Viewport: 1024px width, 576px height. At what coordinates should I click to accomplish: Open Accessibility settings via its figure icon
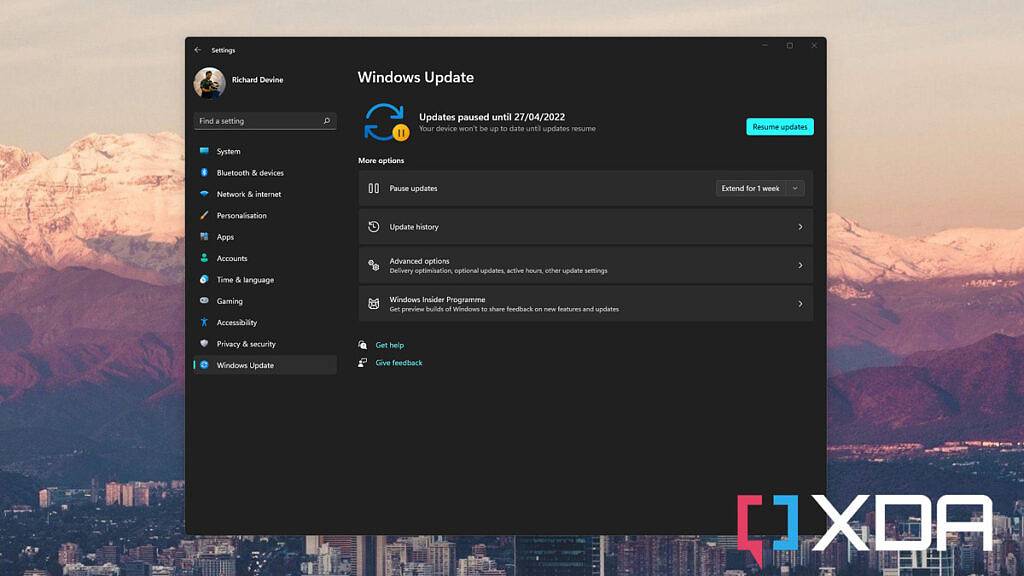point(205,322)
